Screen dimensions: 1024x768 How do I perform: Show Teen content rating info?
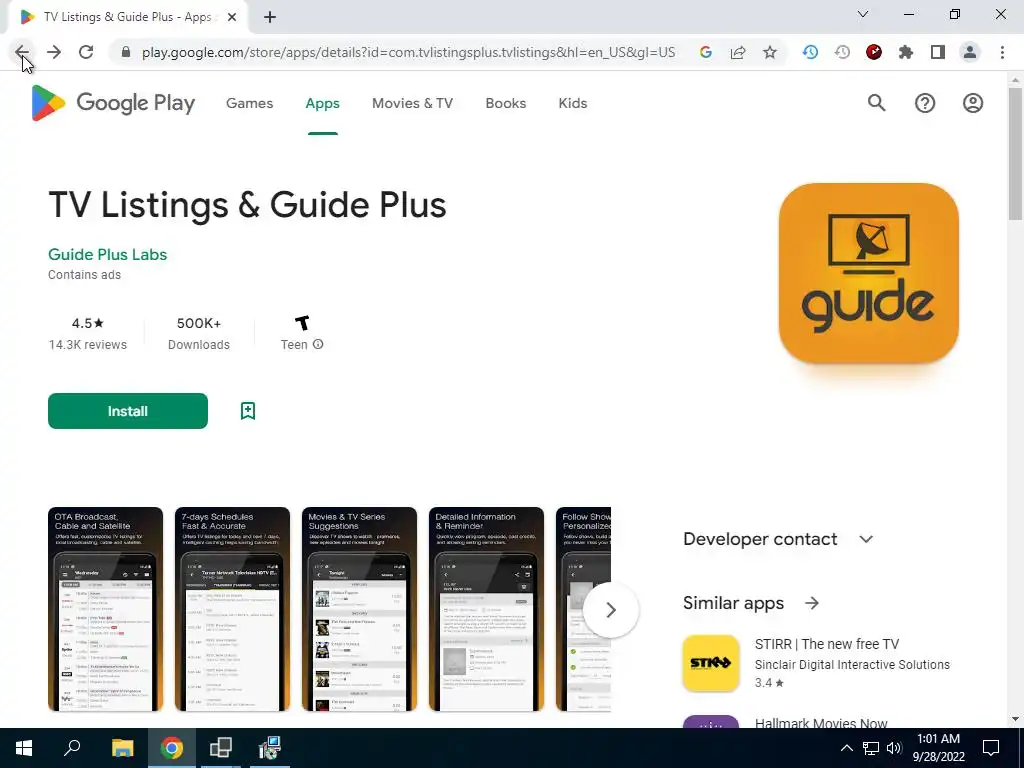click(318, 344)
